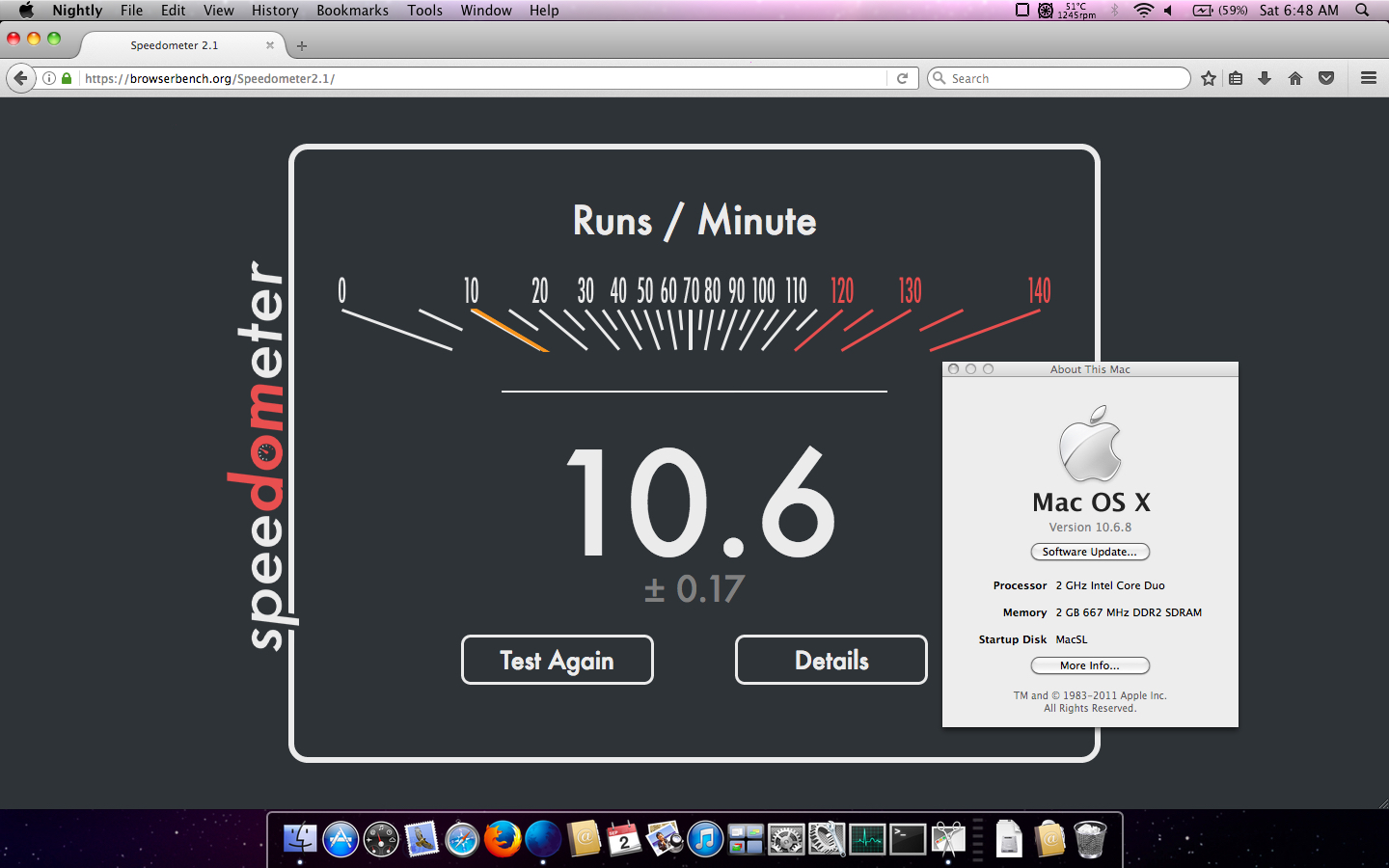Open the Apple menu
Screen dimensions: 1389x868
click(26, 10)
